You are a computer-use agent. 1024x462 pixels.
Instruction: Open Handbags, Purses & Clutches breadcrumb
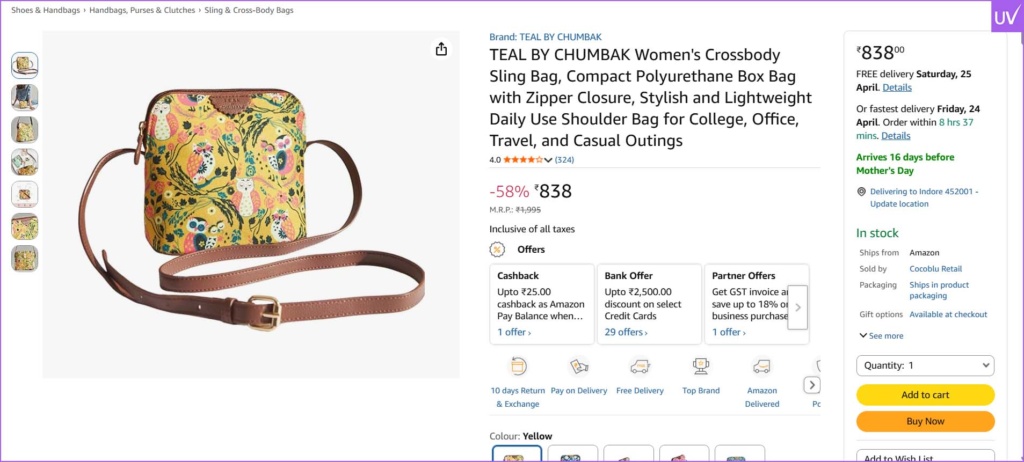[x=142, y=9]
